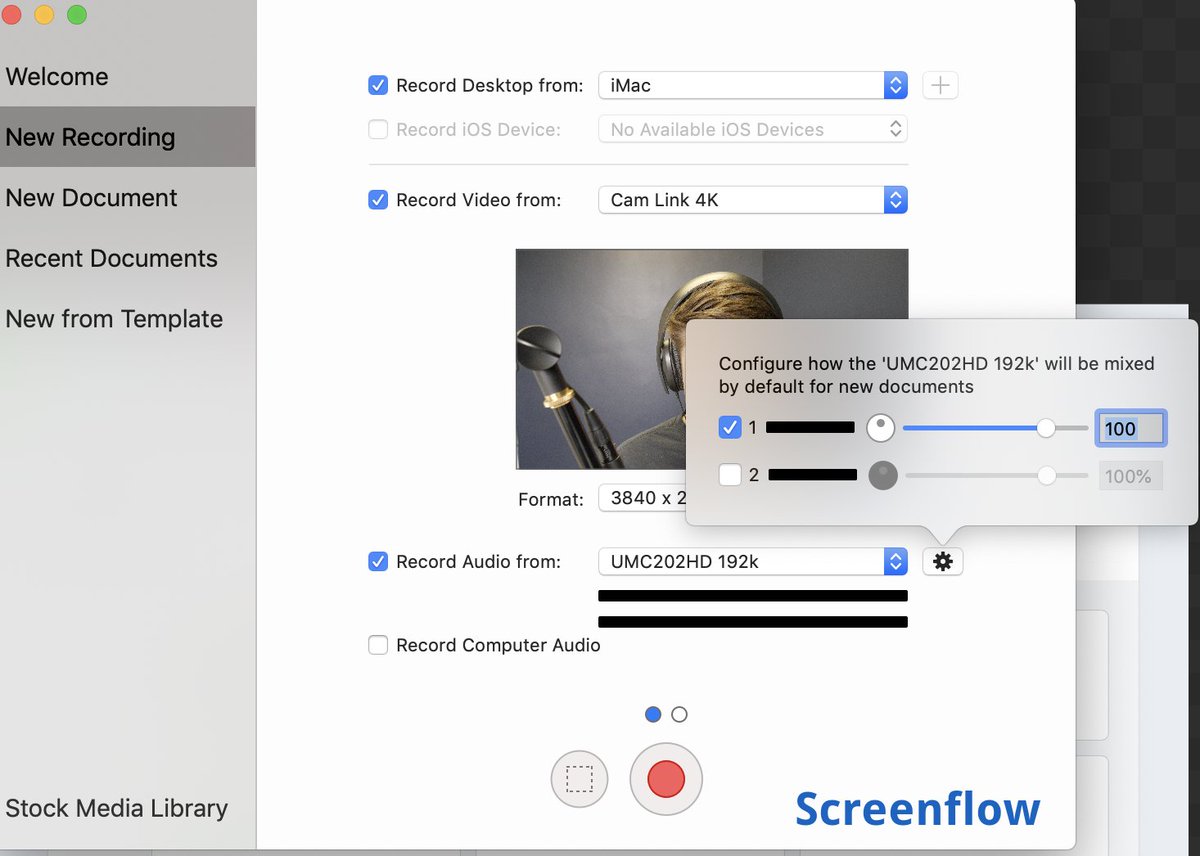Click channel 1 volume value field
The width and height of the screenshot is (1200, 856).
(x=1130, y=429)
